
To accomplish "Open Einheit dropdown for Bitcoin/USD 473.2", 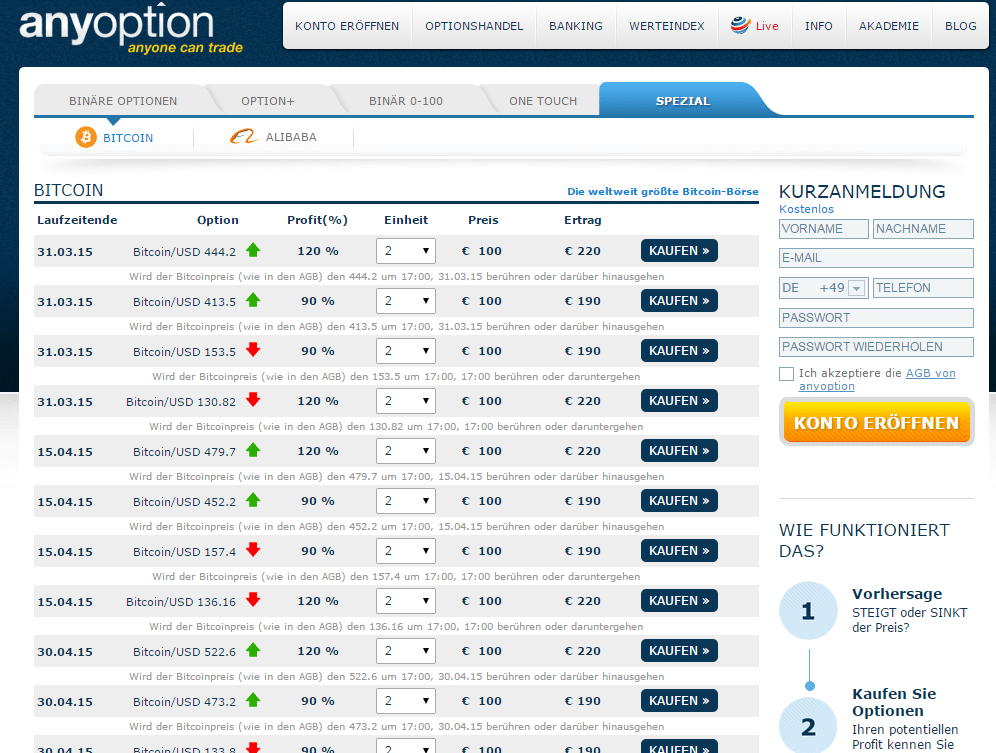I will point(406,702).
